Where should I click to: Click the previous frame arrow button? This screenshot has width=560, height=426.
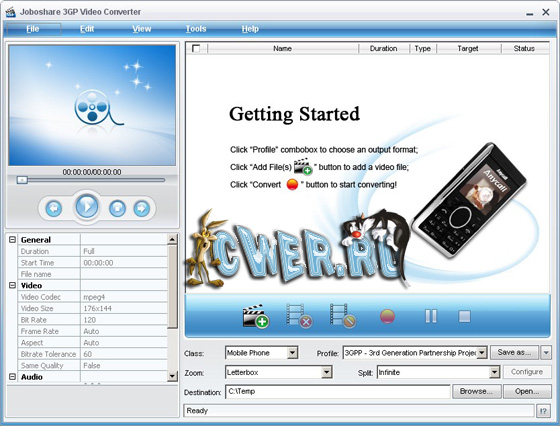pyautogui.click(x=54, y=208)
